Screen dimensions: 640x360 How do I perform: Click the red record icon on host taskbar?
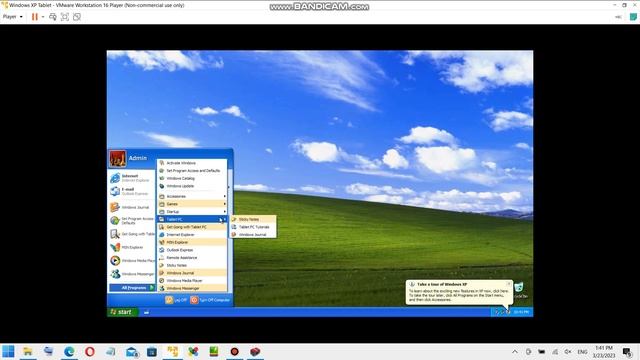(234, 351)
